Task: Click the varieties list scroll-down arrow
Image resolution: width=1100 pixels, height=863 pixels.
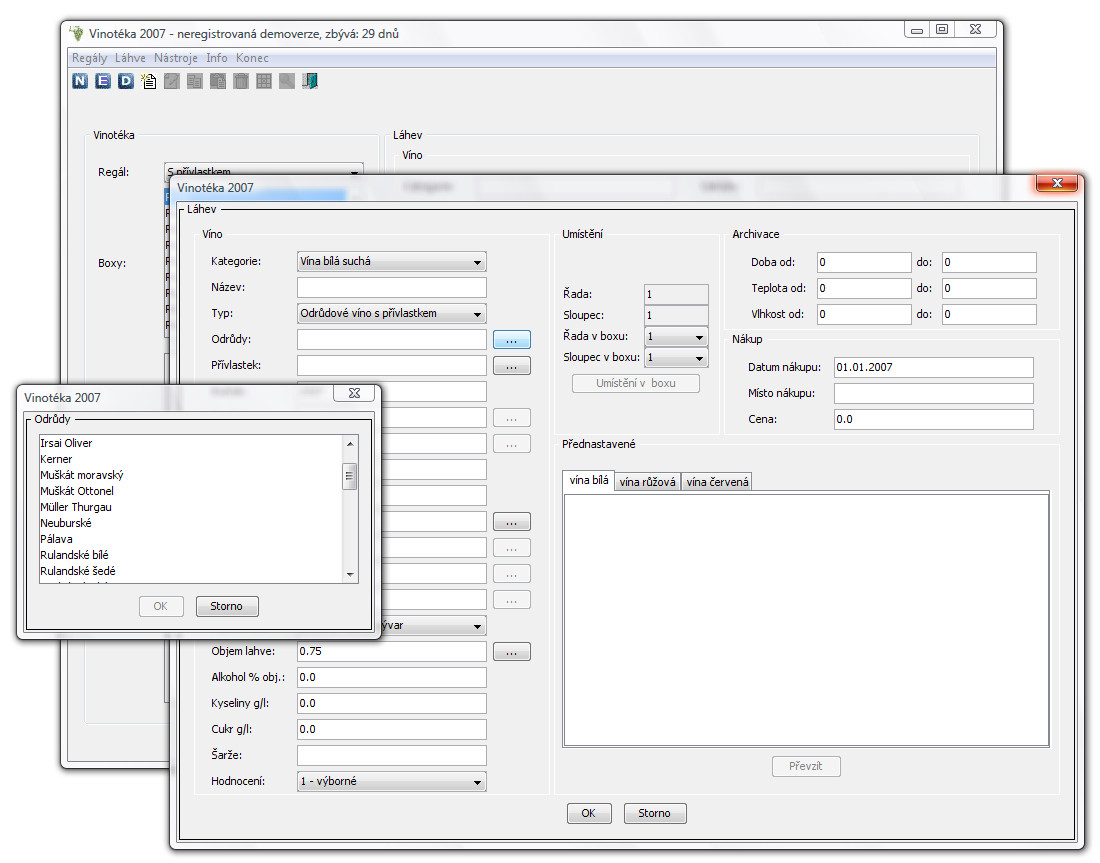Action: tap(350, 575)
